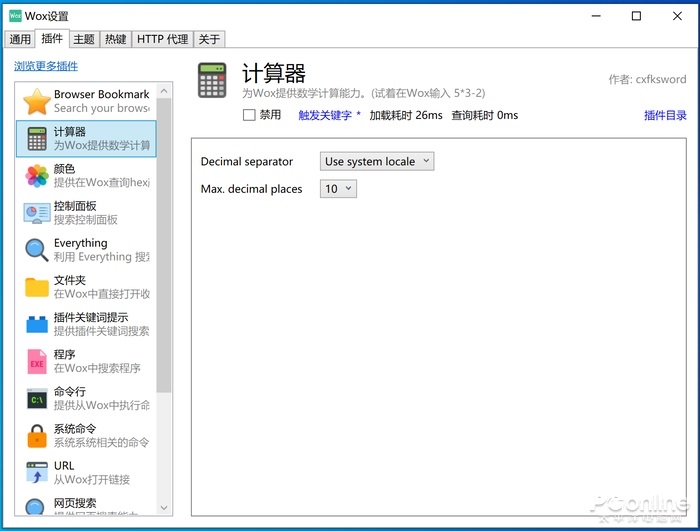The height and width of the screenshot is (531, 700).
Task: Select the 颜色 color flower icon
Action: [x=37, y=176]
